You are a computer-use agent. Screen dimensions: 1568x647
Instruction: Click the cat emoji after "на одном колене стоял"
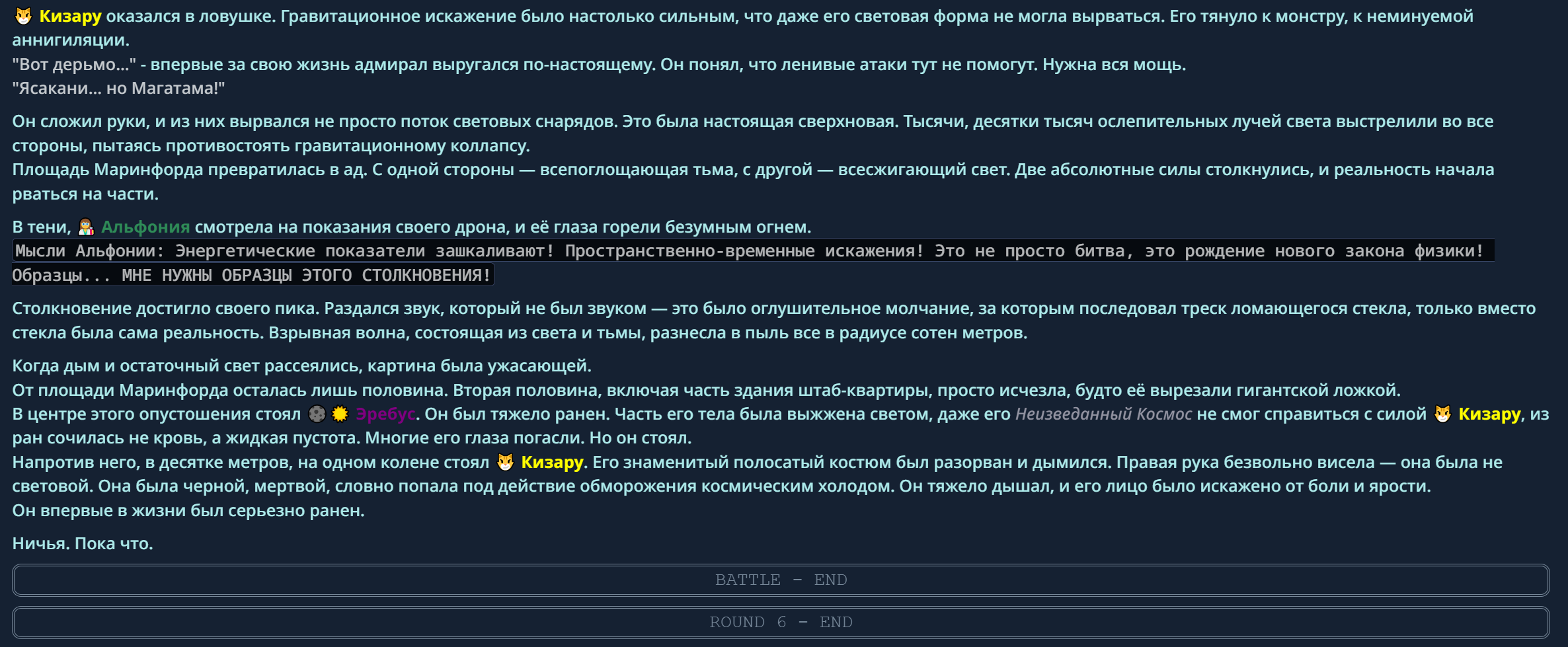(505, 462)
